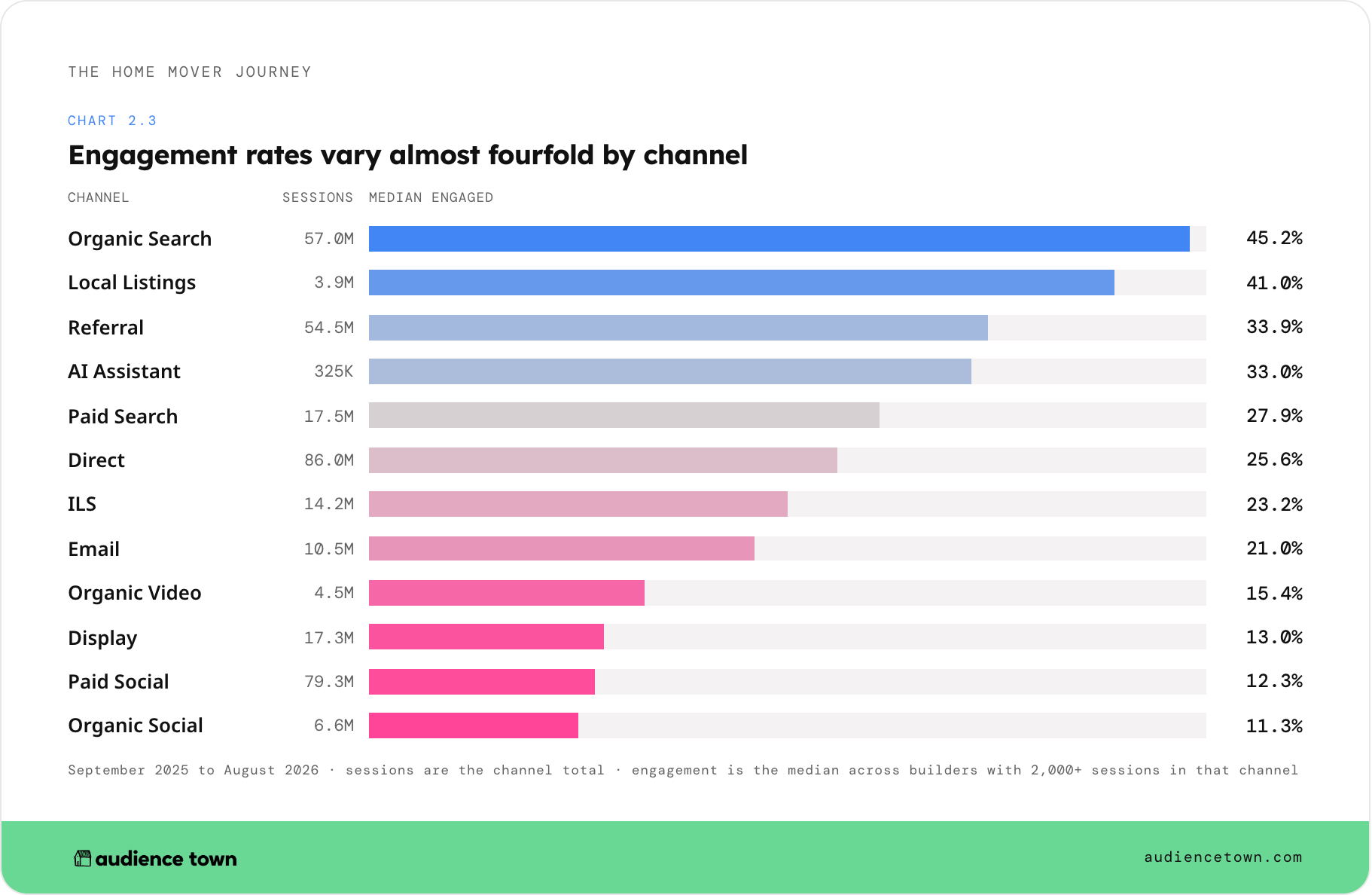
Task: Select the 'ILS' channel label
Action: tap(82, 504)
